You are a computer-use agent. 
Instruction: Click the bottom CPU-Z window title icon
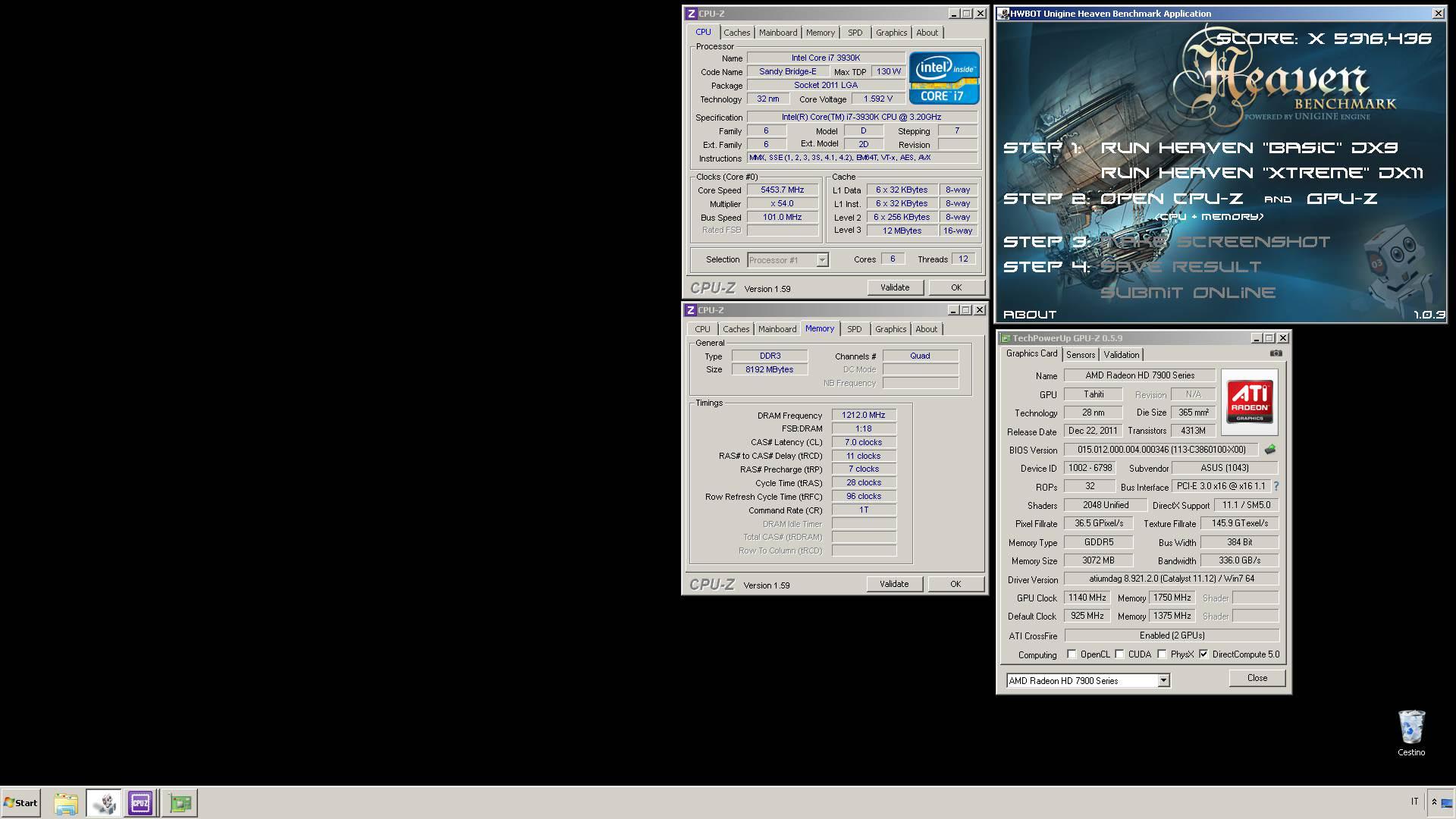pyautogui.click(x=690, y=310)
